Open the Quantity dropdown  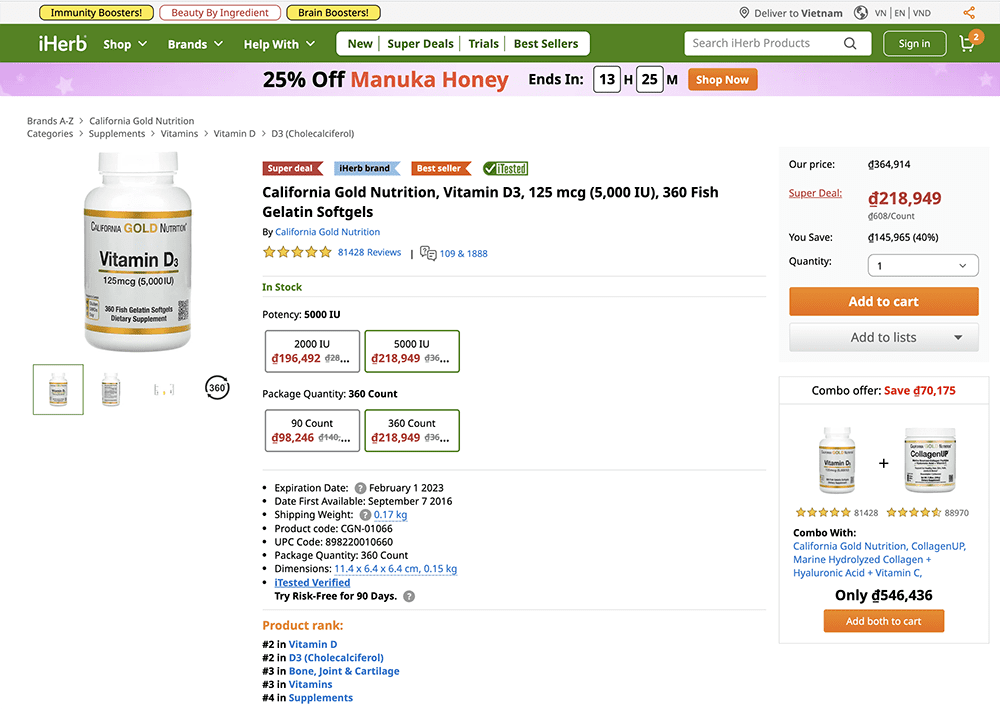click(x=922, y=264)
